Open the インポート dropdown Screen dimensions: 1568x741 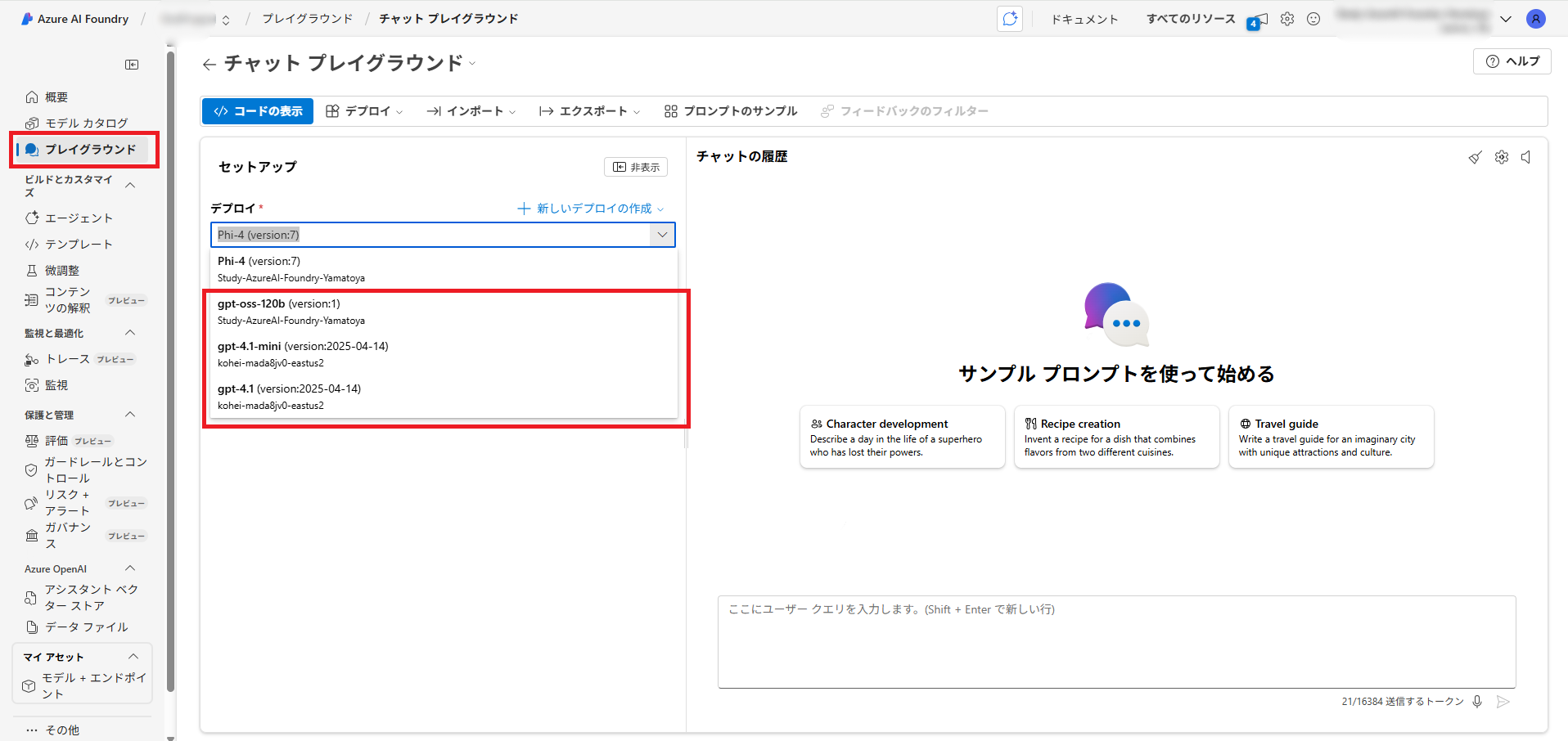tap(471, 111)
